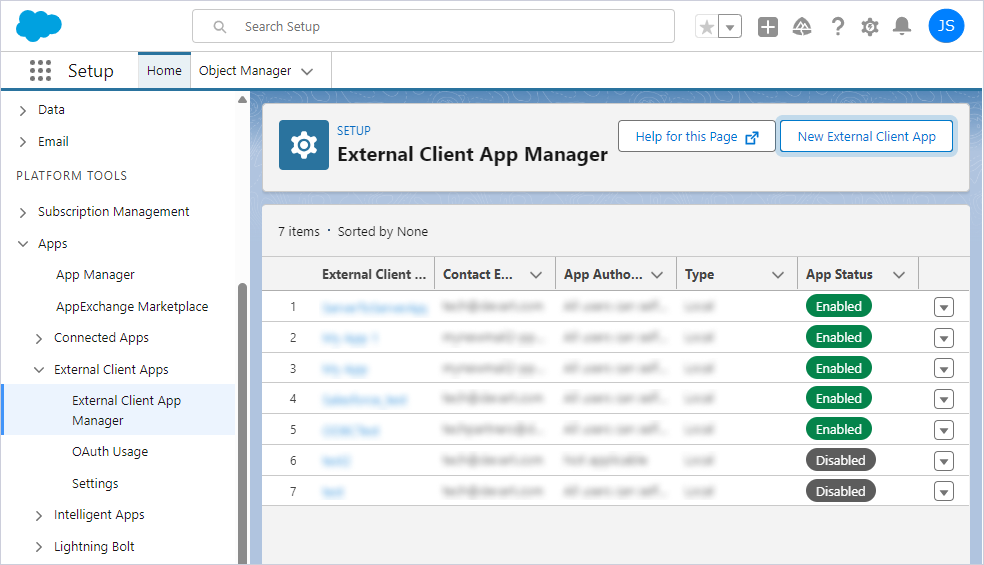984x565 pixels.
Task: Click the sidebar scroll up arrow
Action: pos(243,100)
